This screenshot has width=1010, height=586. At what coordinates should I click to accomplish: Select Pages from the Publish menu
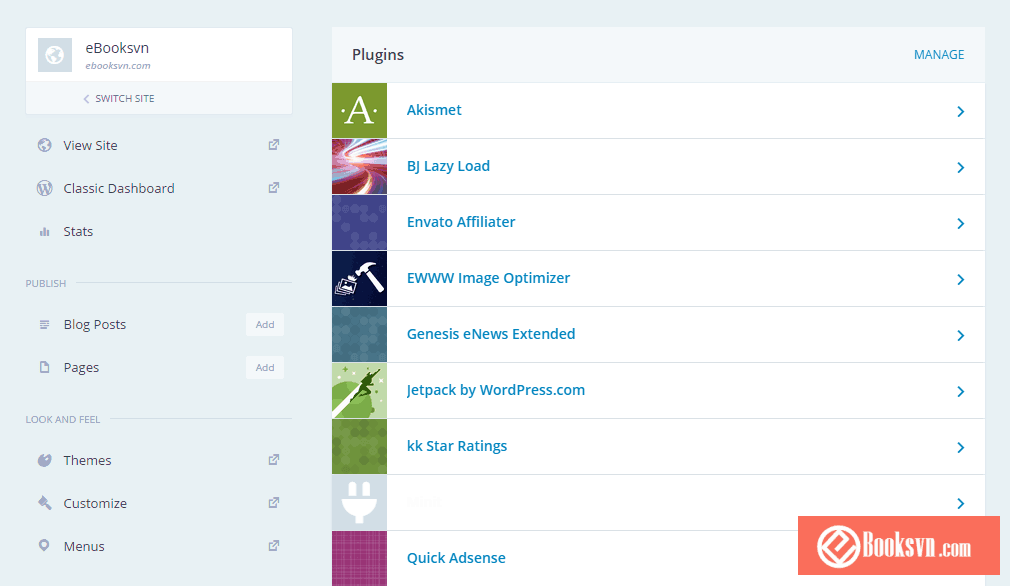[82, 367]
